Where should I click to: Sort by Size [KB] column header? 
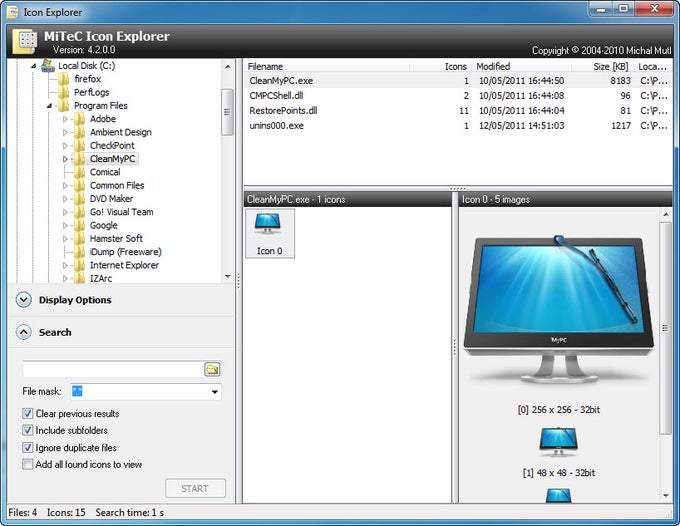point(602,66)
